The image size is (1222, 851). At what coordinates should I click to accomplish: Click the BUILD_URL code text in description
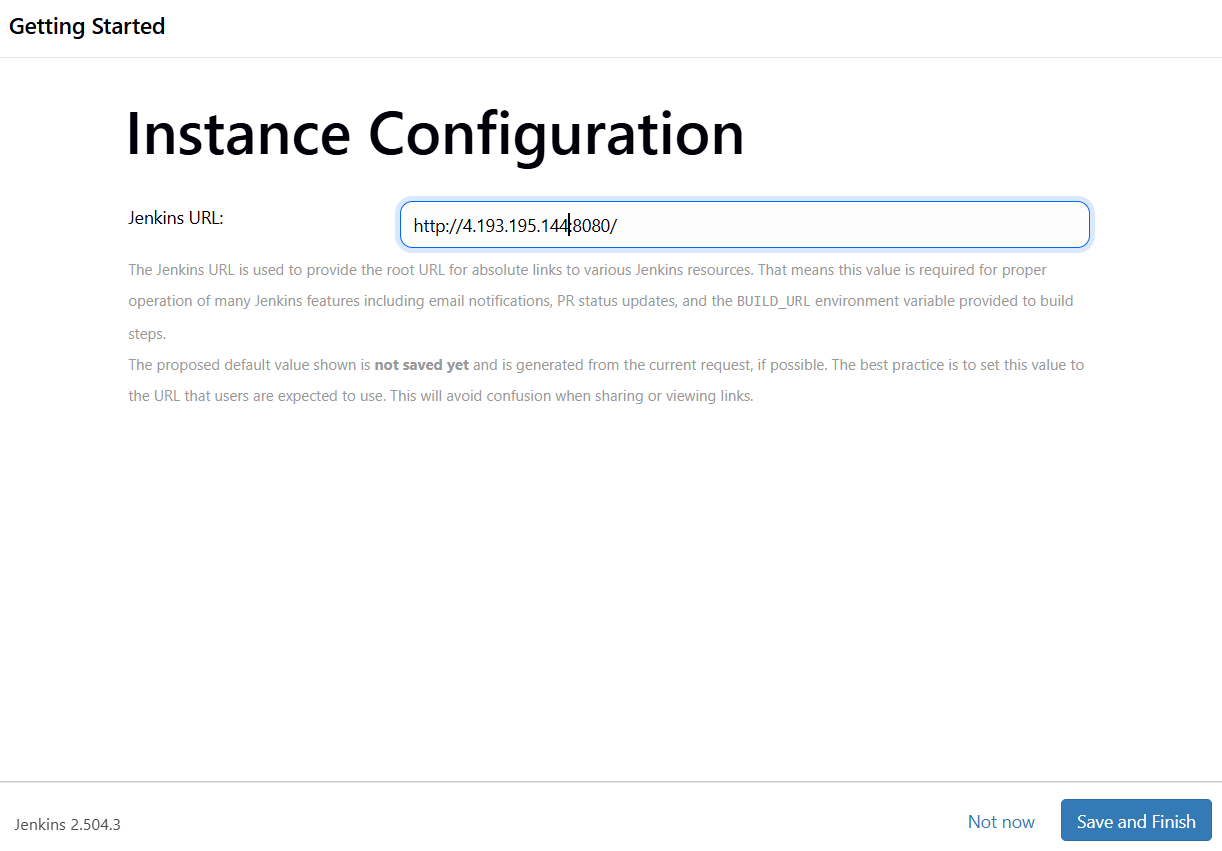point(773,301)
